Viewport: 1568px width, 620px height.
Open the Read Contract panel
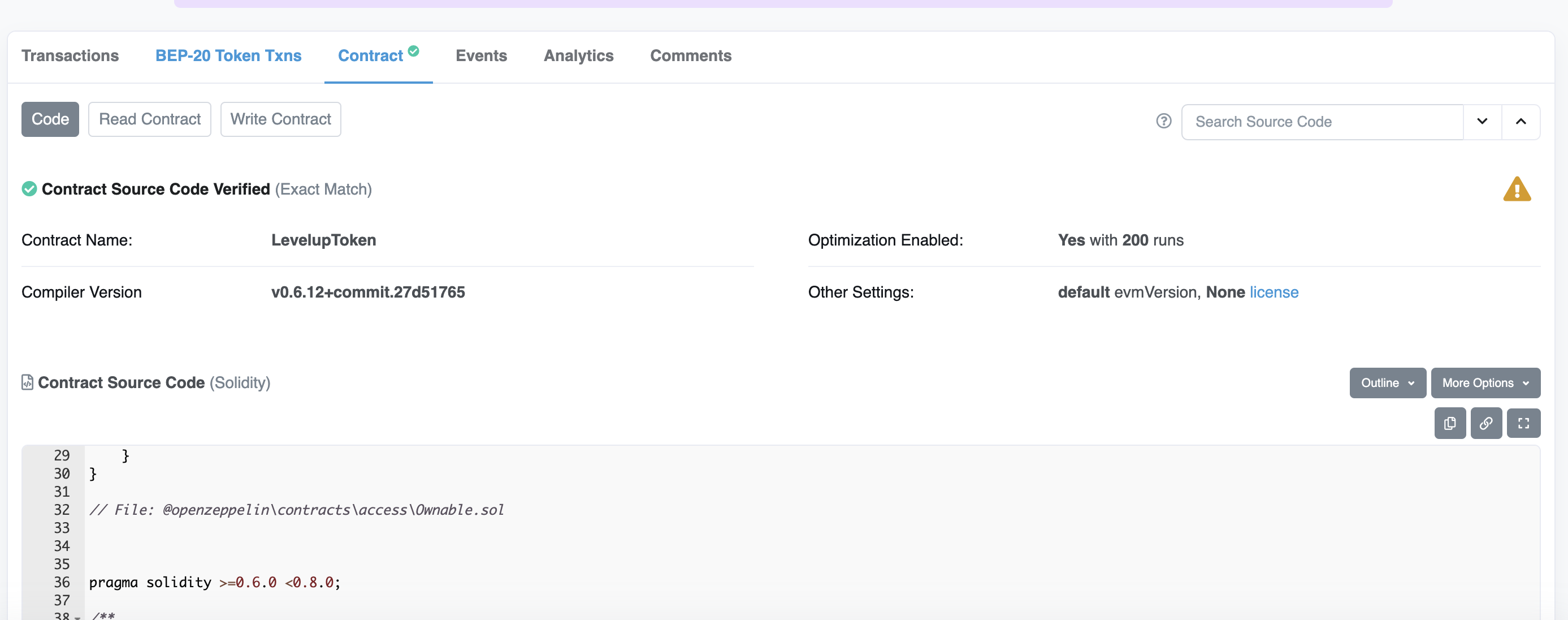[149, 119]
